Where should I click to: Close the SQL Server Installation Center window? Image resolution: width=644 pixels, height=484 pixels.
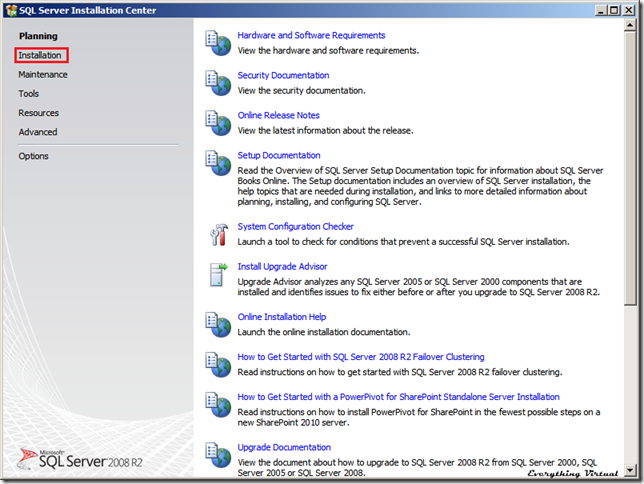[x=629, y=10]
